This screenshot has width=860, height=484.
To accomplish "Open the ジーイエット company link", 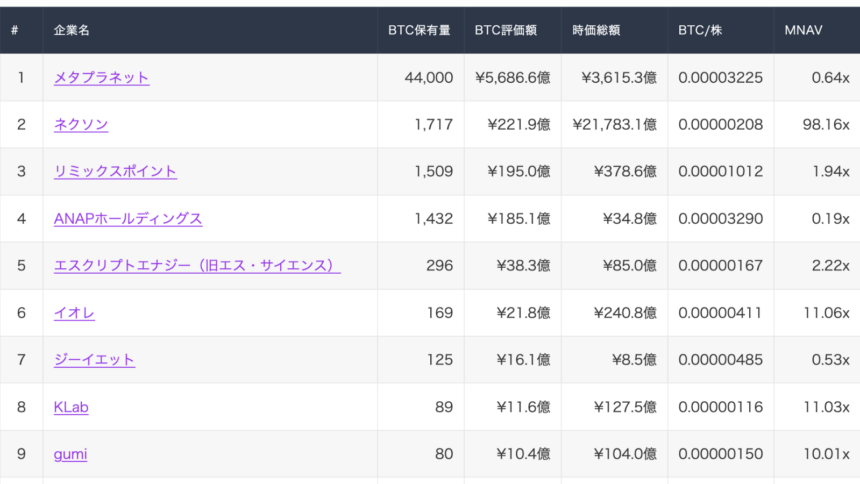I will click(x=94, y=359).
